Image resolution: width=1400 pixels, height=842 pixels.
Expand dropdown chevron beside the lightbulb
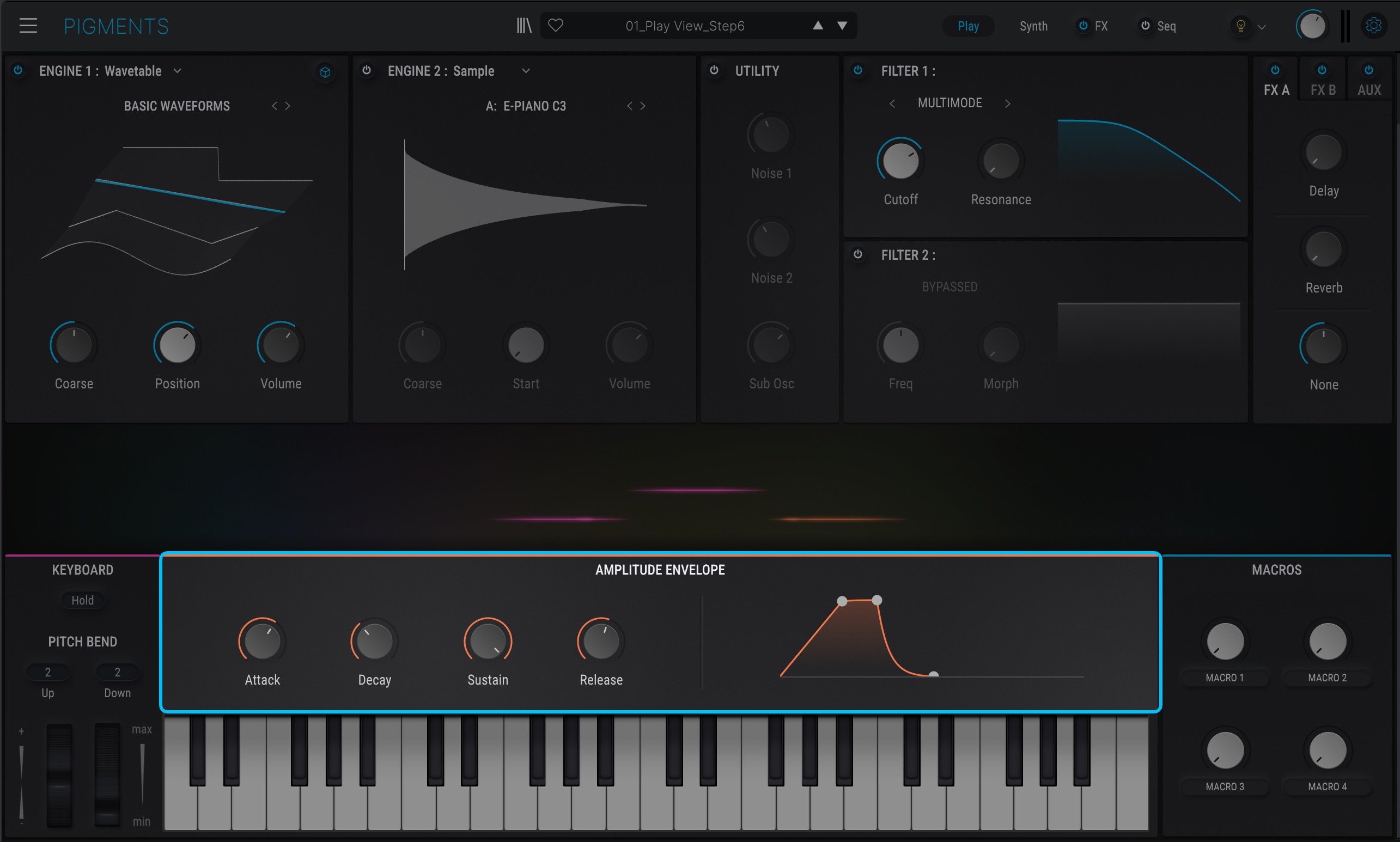(x=1262, y=27)
